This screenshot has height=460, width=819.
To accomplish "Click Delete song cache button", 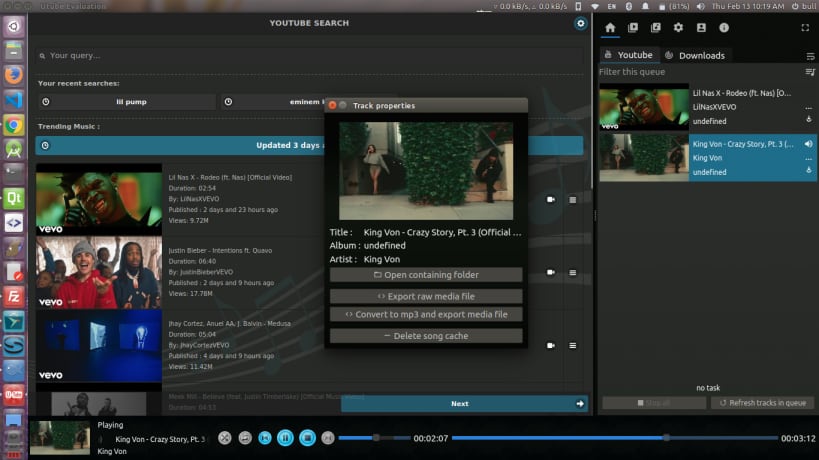I will (426, 336).
